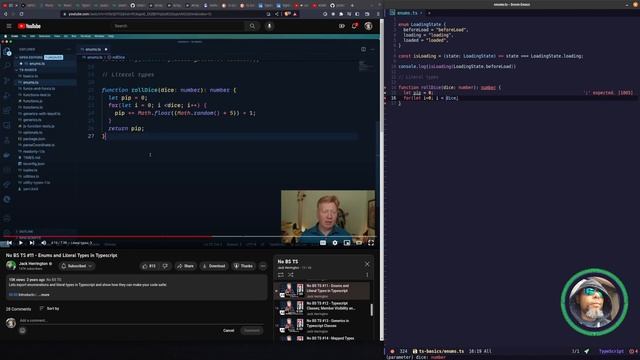Image resolution: width=640 pixels, height=360 pixels.
Task: Select playlist video No BS TS #13
Action: click(x=322, y=326)
